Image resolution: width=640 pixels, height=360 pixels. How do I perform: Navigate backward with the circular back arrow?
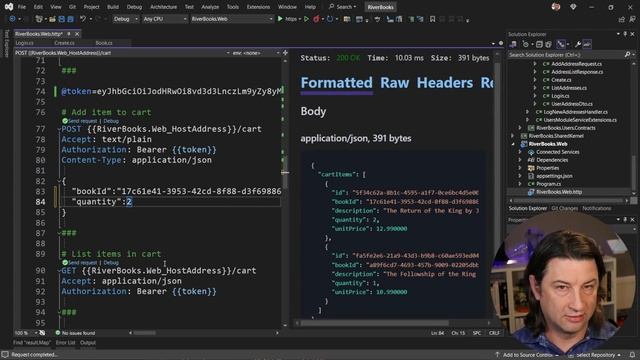12,19
